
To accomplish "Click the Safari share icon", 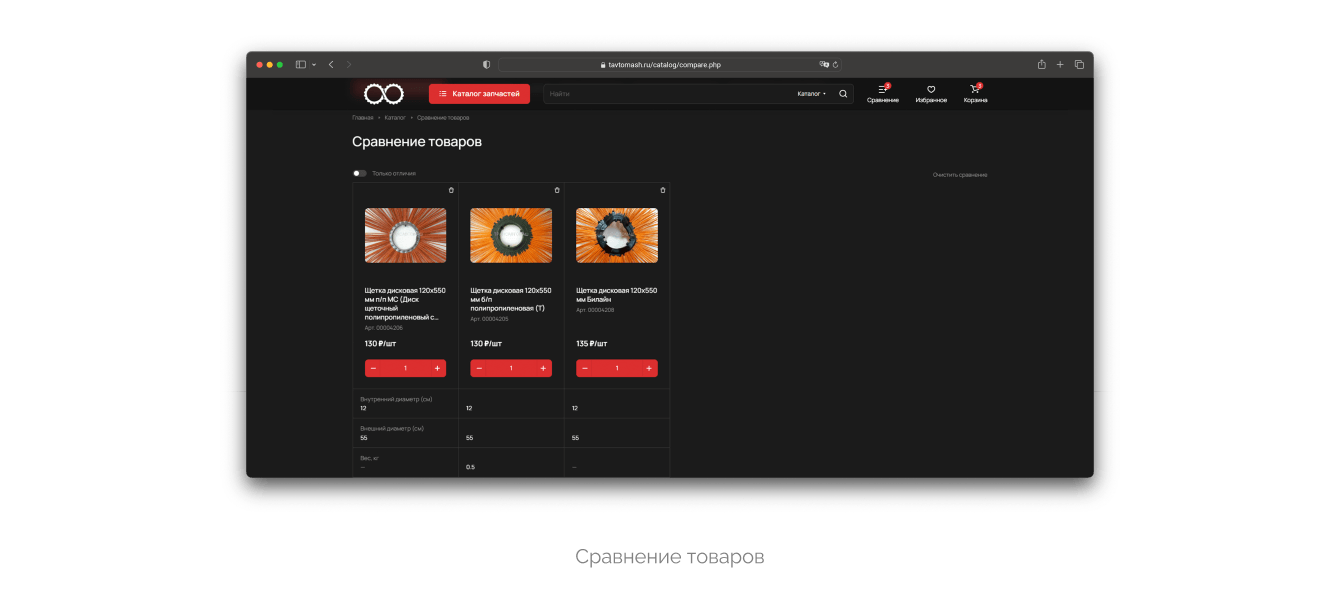I will point(1041,64).
